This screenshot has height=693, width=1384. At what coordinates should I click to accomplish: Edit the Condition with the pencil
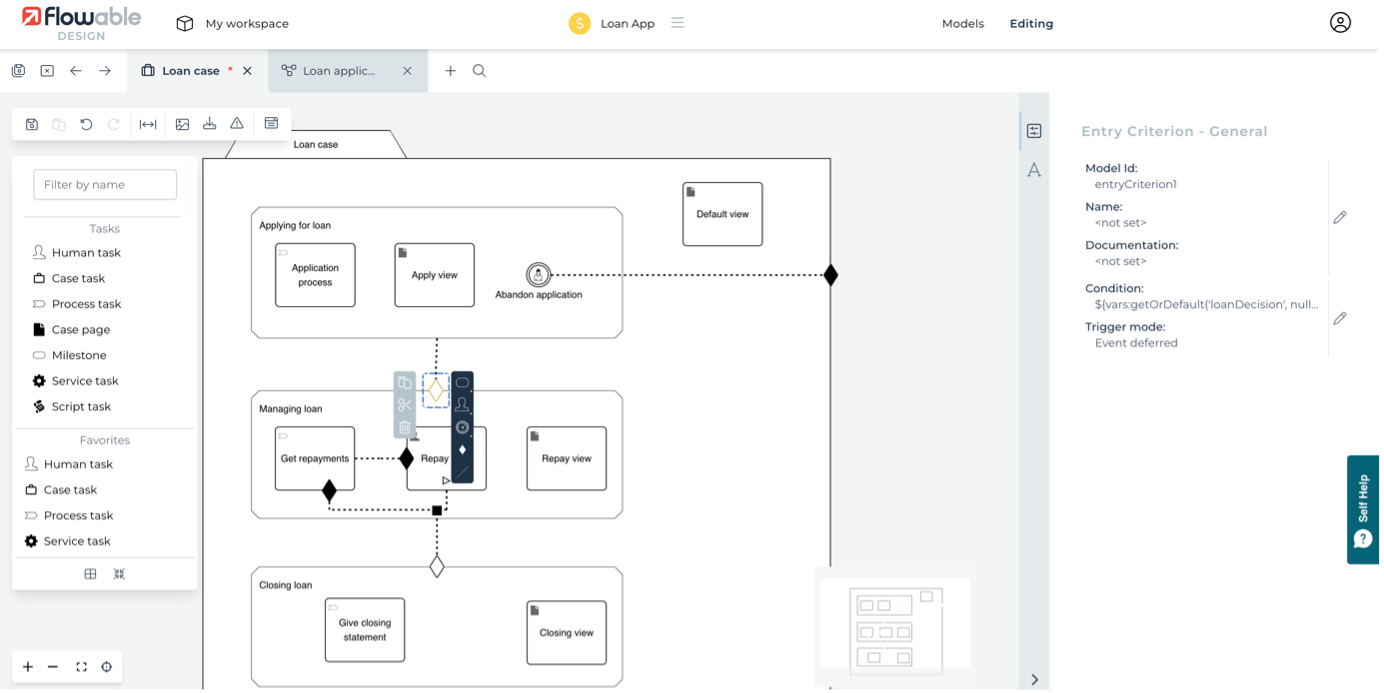click(1340, 318)
